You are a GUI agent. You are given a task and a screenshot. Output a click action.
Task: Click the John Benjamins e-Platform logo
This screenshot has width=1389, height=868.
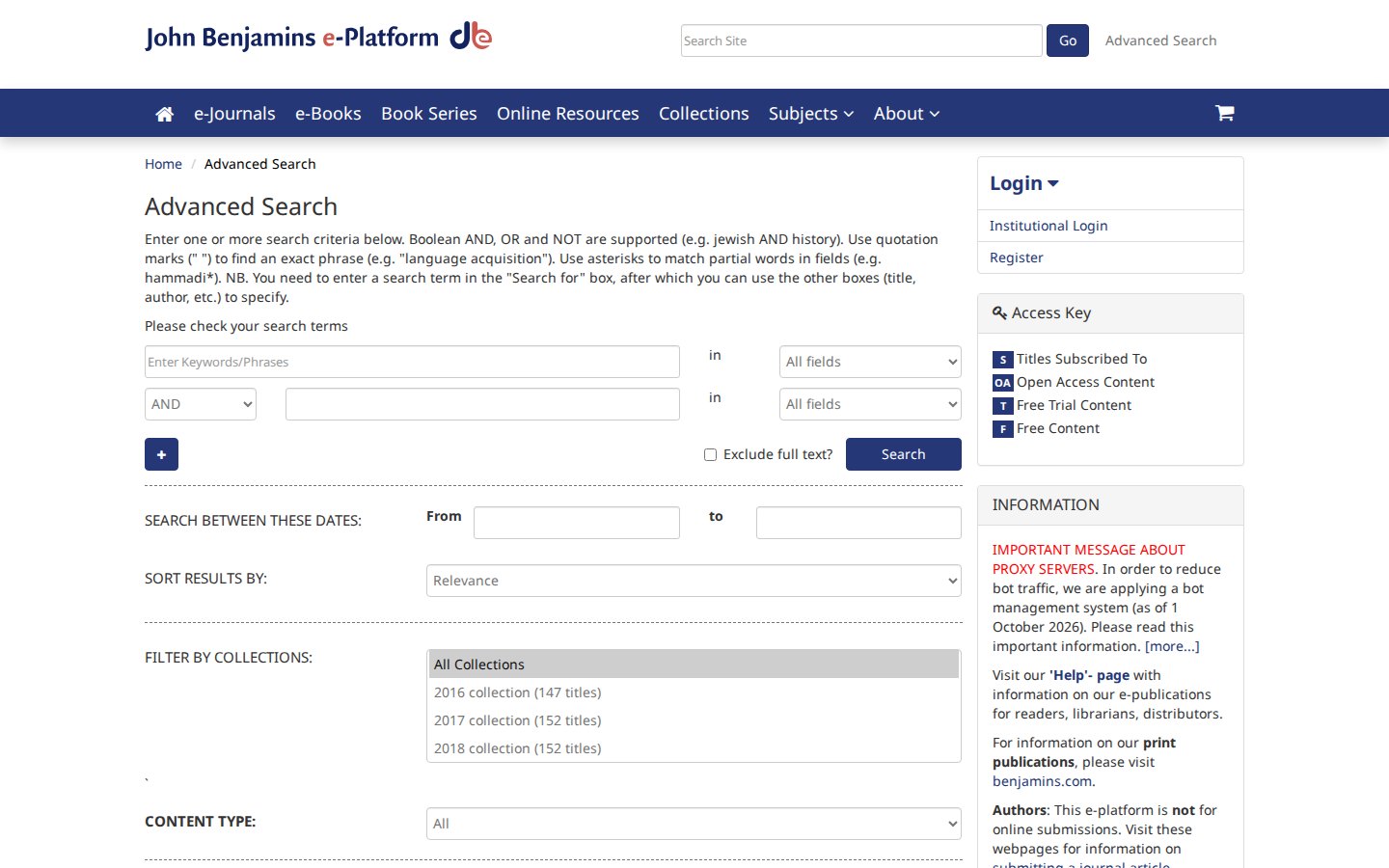pos(318,38)
